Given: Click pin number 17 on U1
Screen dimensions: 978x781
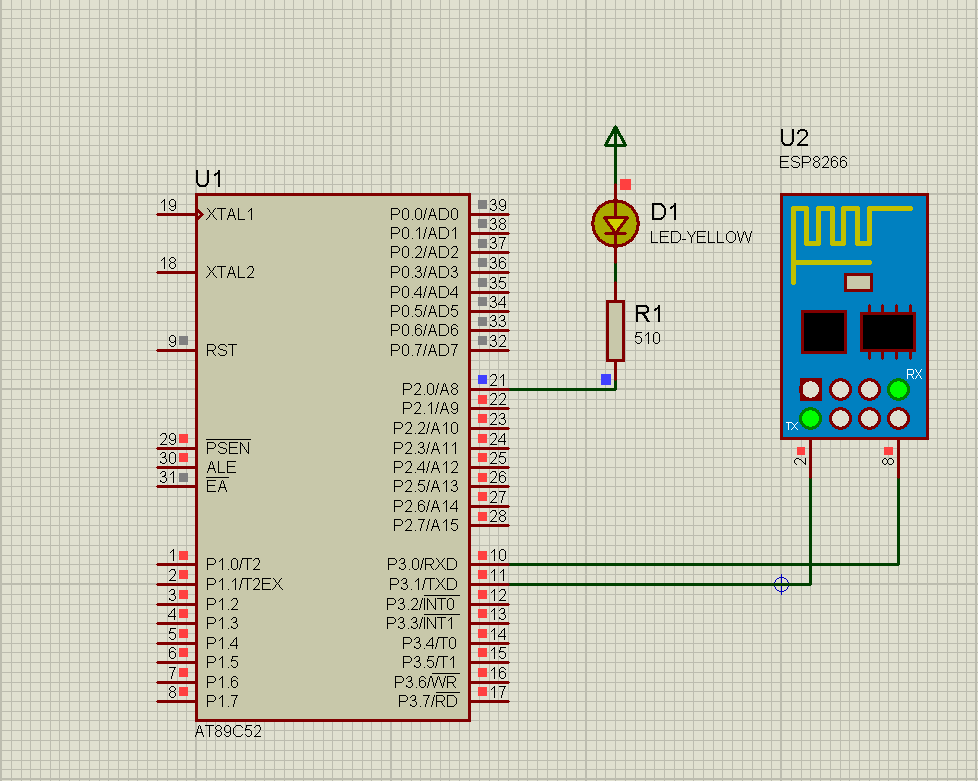Looking at the screenshot, I should (x=498, y=692).
